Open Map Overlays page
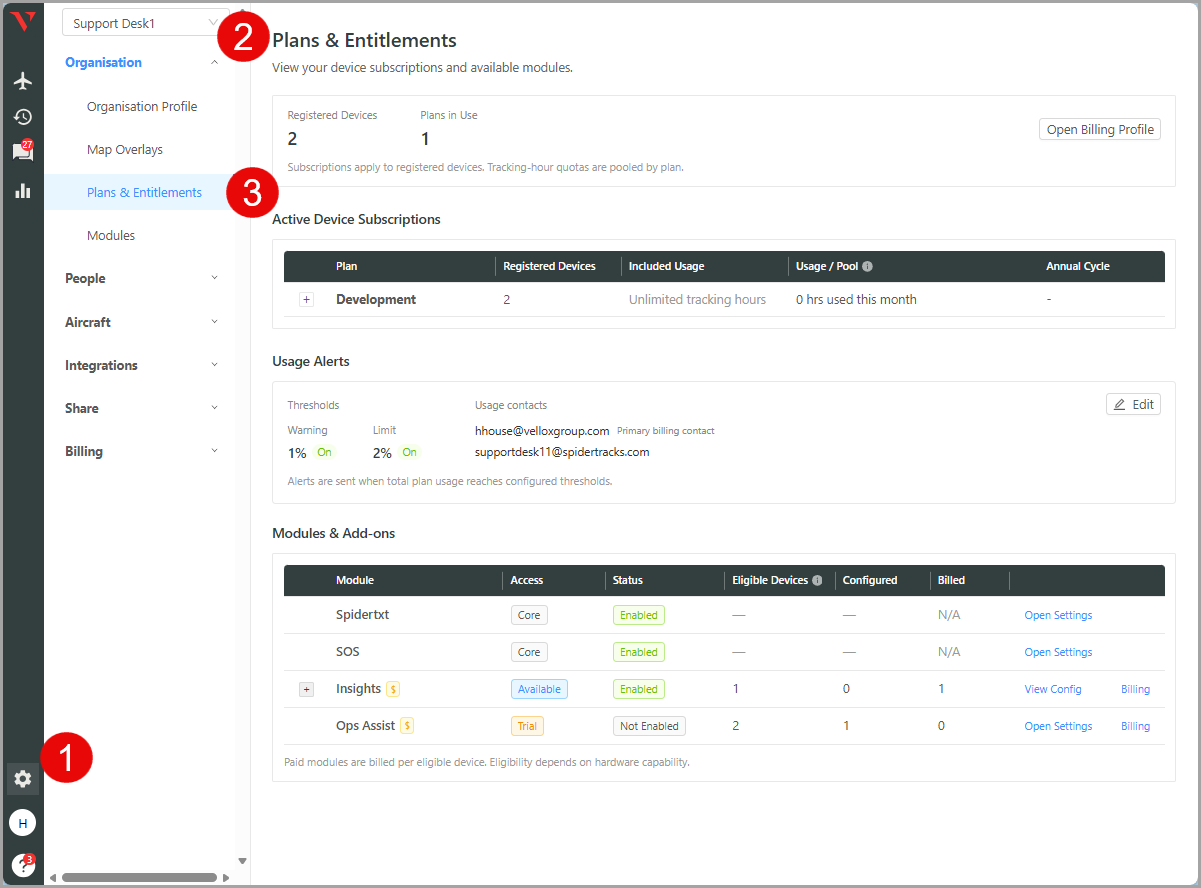The height and width of the screenshot is (888, 1201). pos(125,150)
